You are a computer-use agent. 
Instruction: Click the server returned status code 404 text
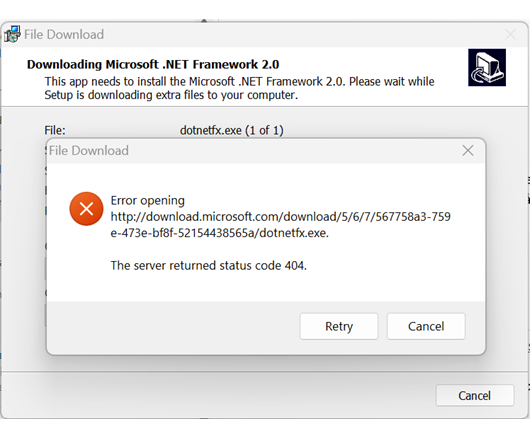[209, 265]
